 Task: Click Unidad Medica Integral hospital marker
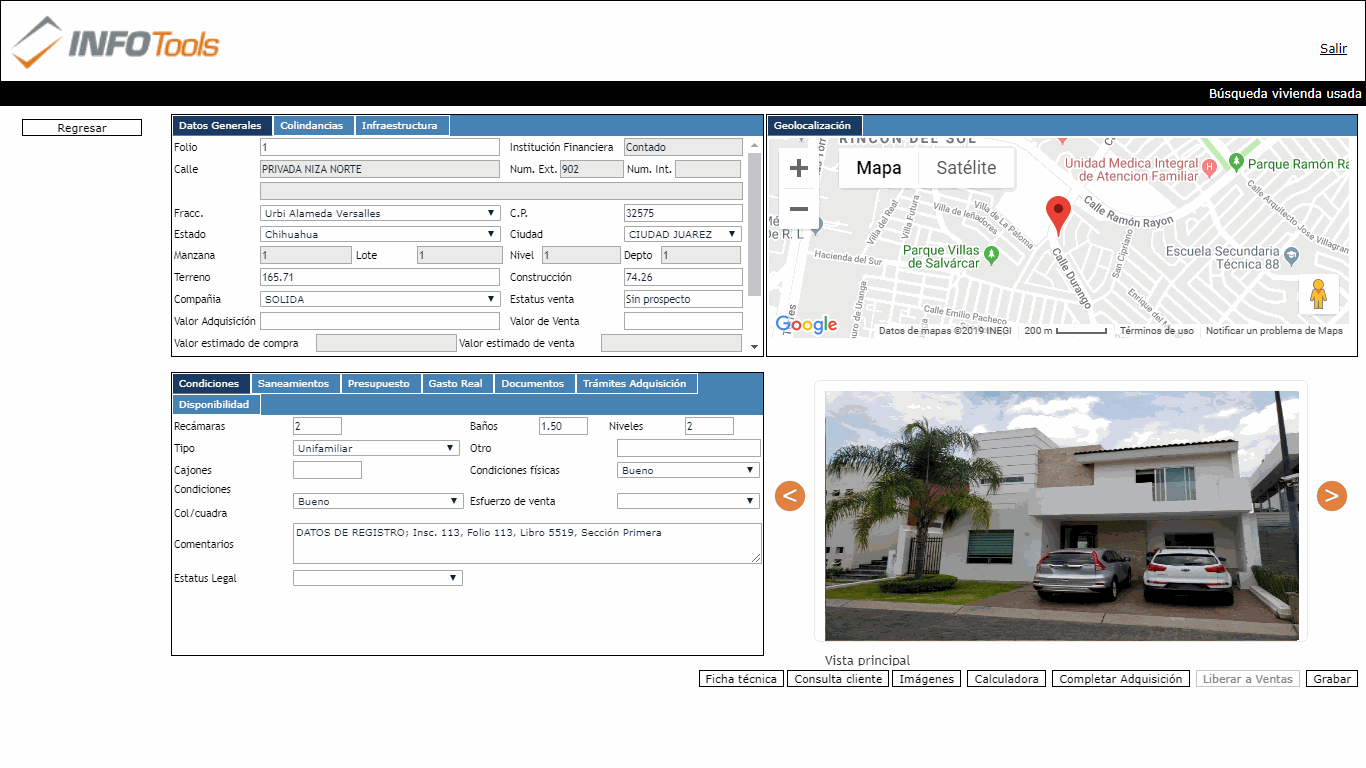coord(1209,166)
